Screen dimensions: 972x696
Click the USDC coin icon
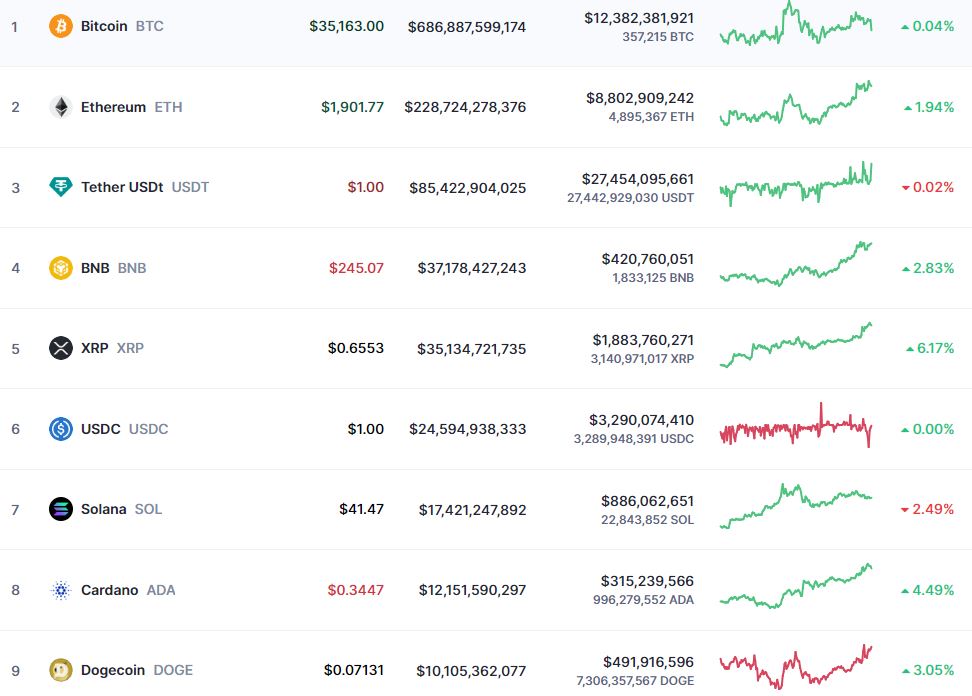coord(61,428)
